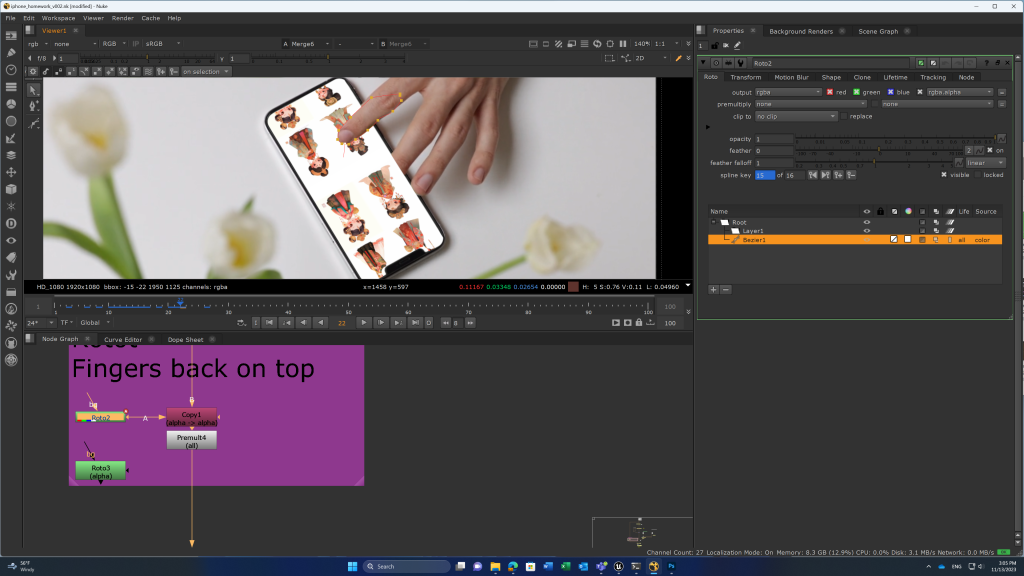Toggle the visible checkbox
The height and width of the screenshot is (576, 1024).
click(944, 175)
